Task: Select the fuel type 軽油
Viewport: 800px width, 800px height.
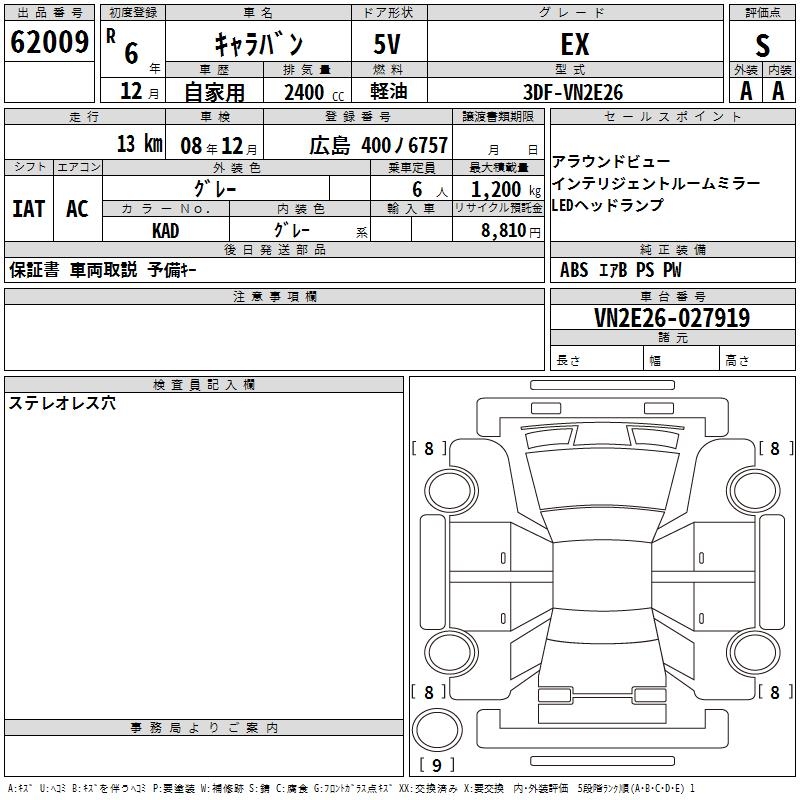Action: tap(389, 91)
